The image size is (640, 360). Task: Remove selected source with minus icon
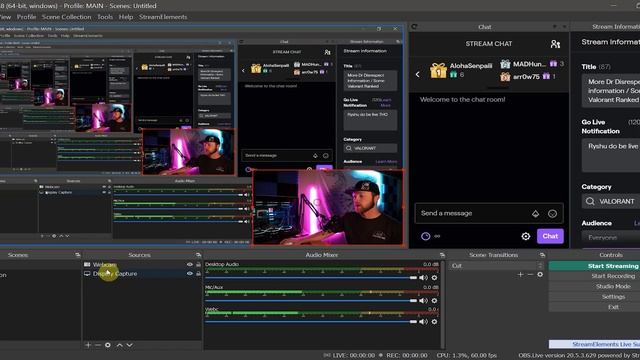[98, 345]
